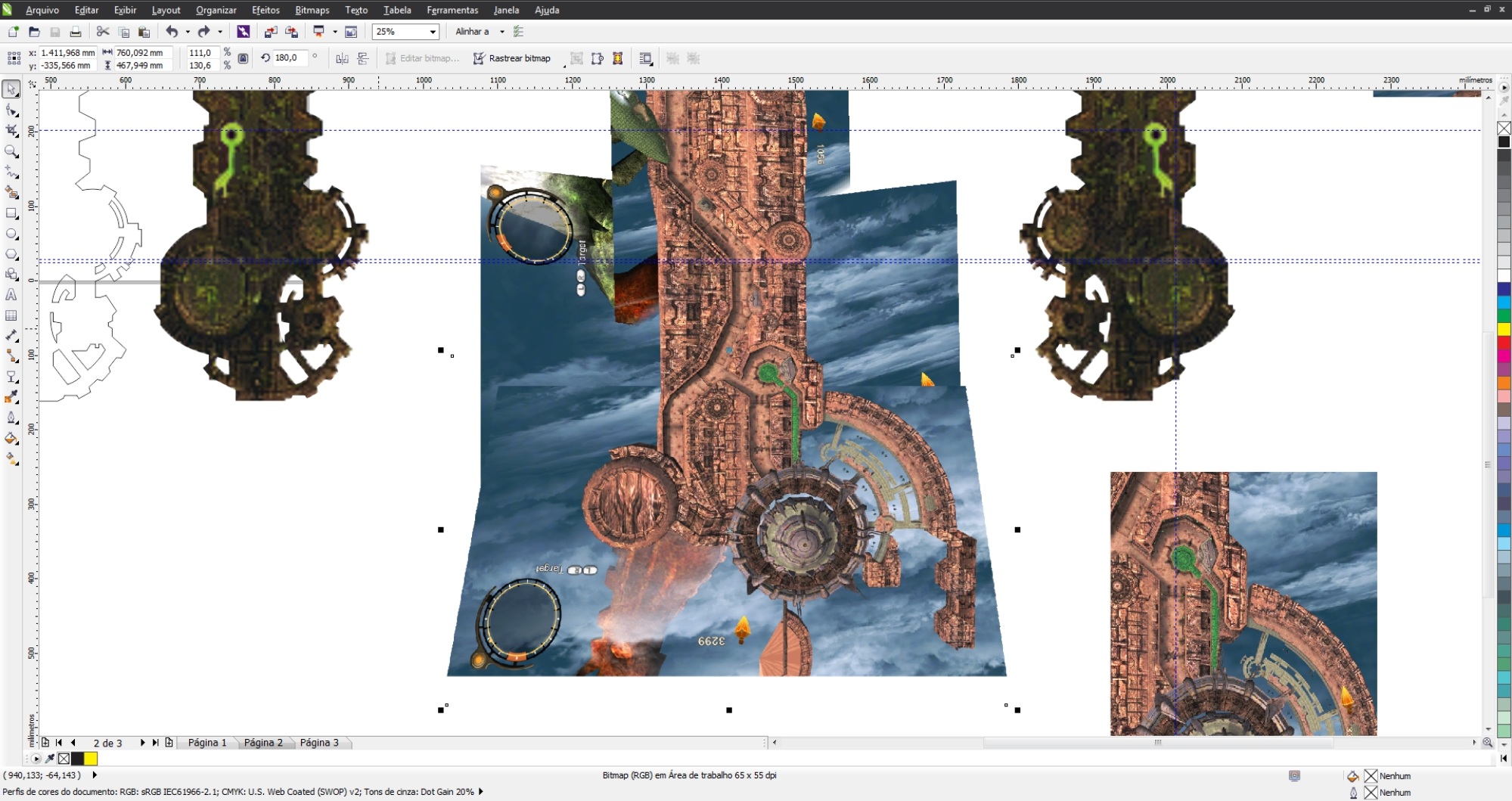Open the Arquivo menu

(x=42, y=10)
